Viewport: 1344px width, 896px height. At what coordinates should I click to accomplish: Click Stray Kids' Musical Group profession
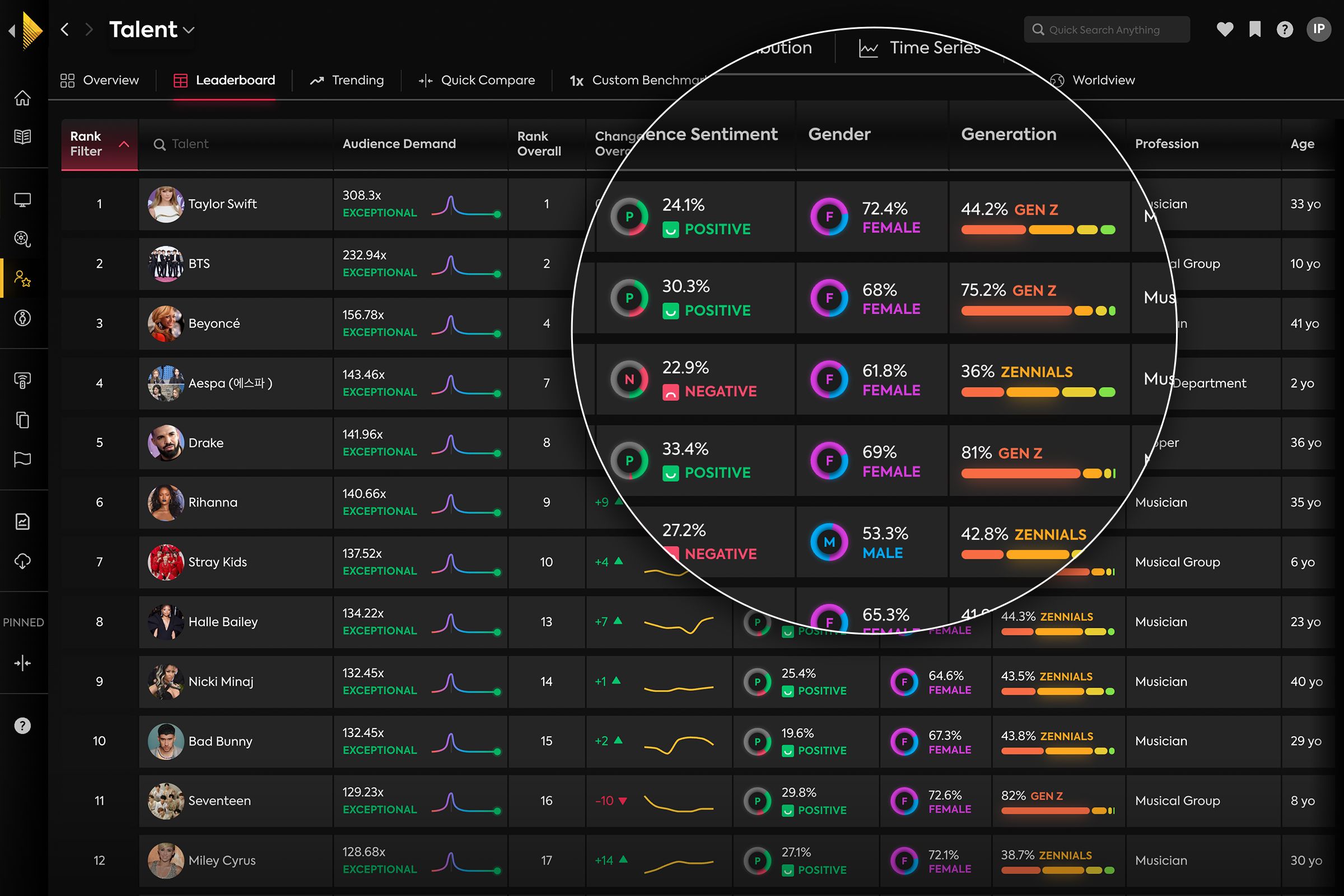[1177, 562]
